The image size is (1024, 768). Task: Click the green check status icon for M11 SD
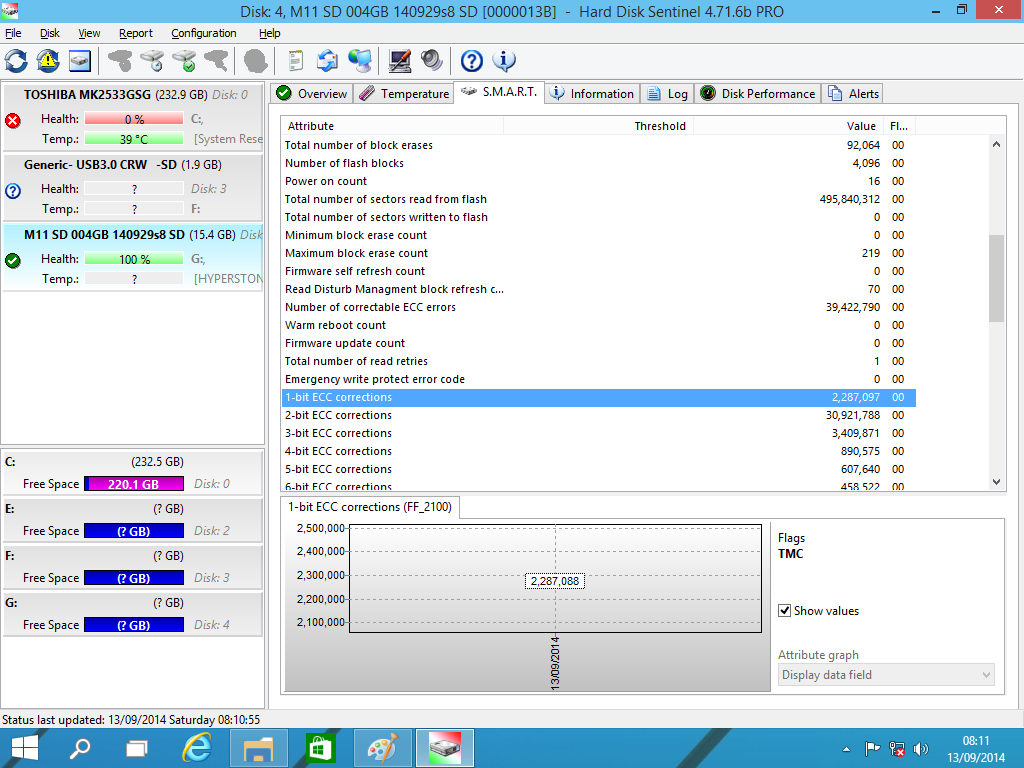(13, 261)
